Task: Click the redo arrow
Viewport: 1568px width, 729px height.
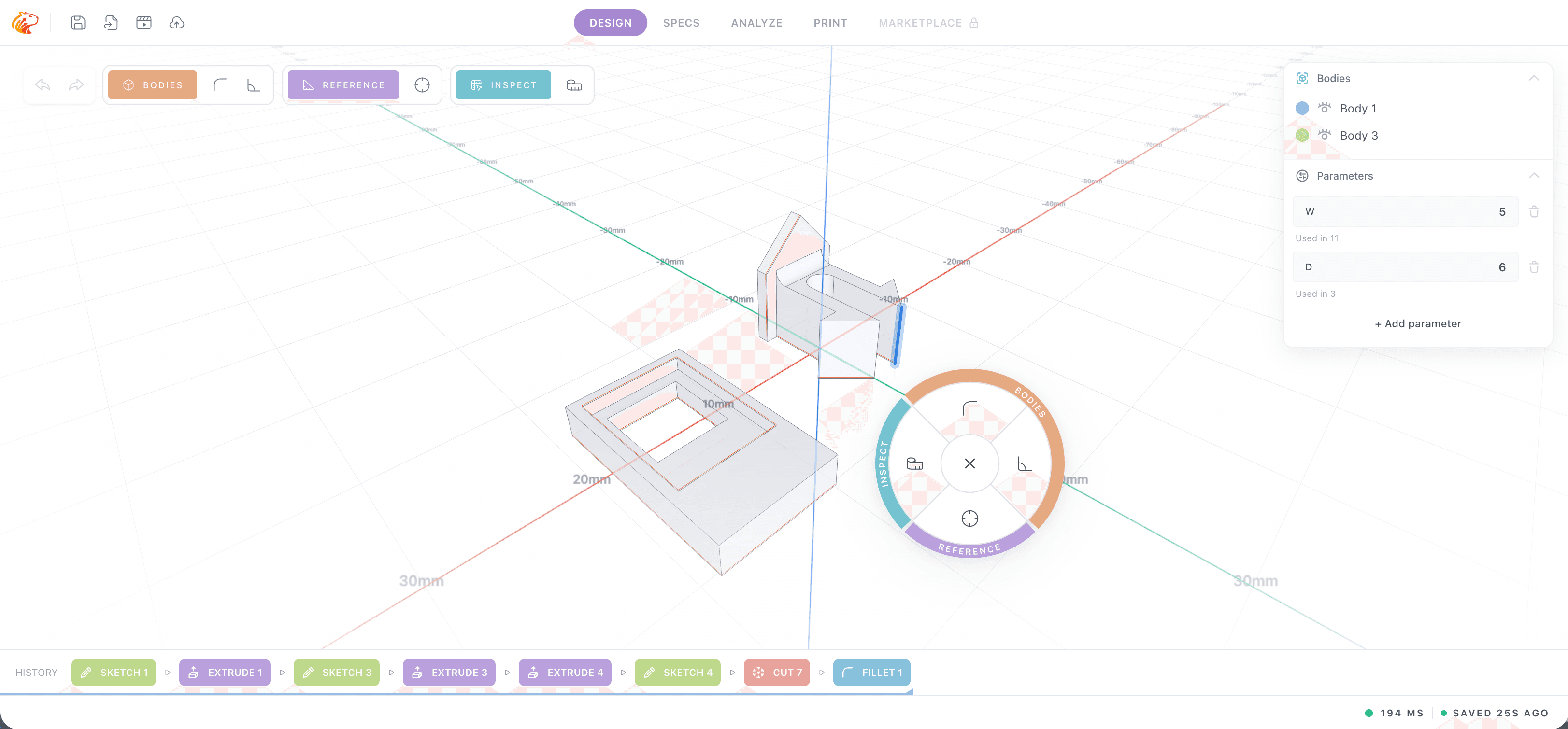Action: click(x=76, y=84)
